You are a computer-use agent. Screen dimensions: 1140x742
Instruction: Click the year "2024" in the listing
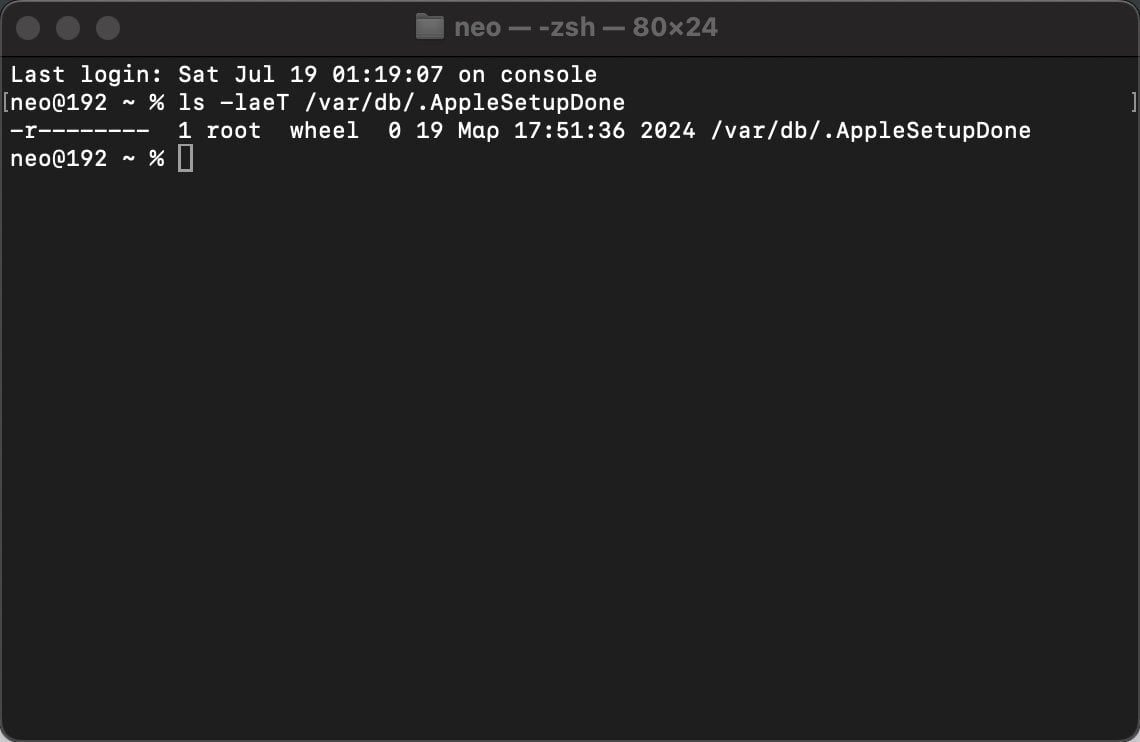[667, 131]
